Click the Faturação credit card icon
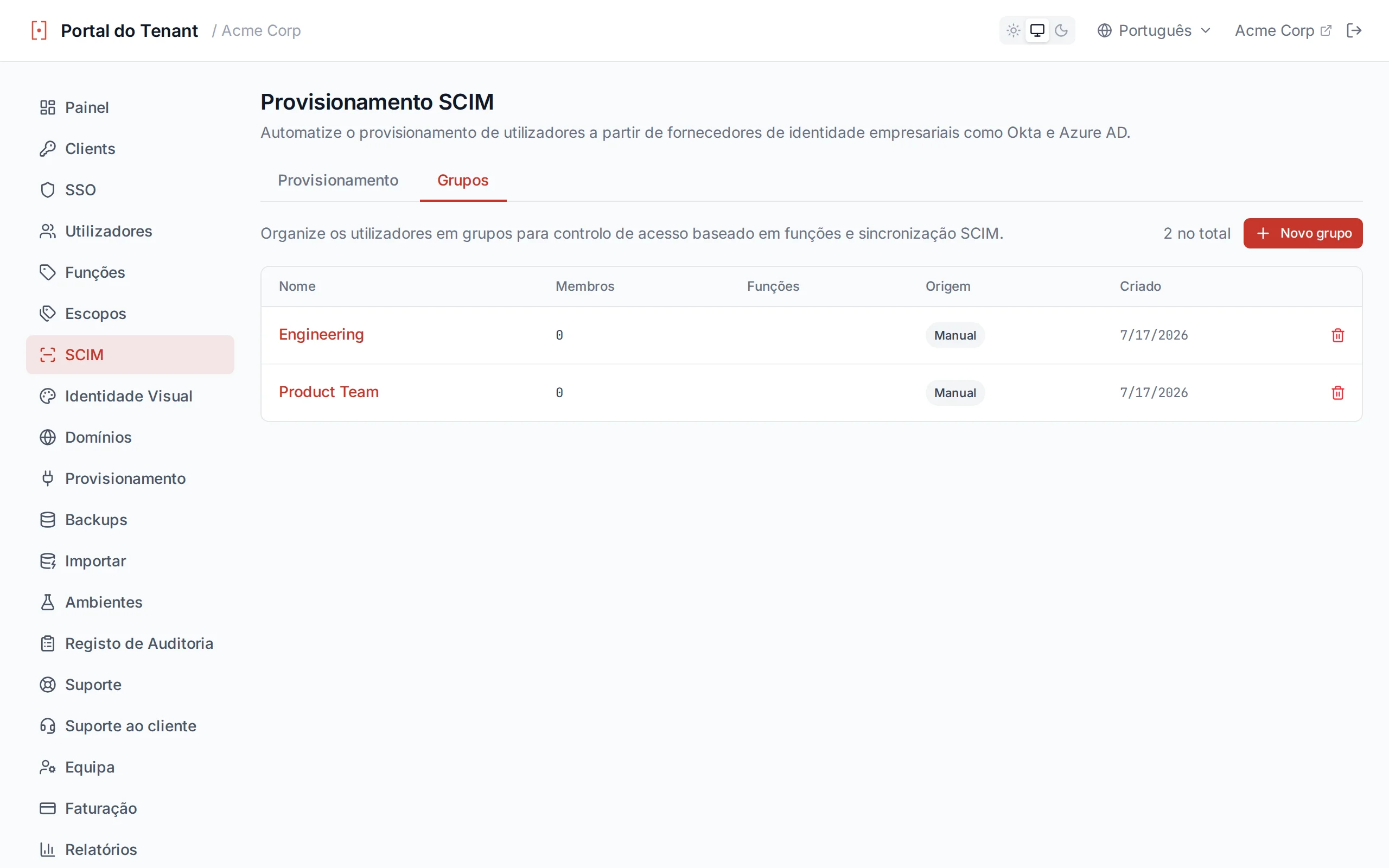The width and height of the screenshot is (1389, 868). [x=48, y=808]
